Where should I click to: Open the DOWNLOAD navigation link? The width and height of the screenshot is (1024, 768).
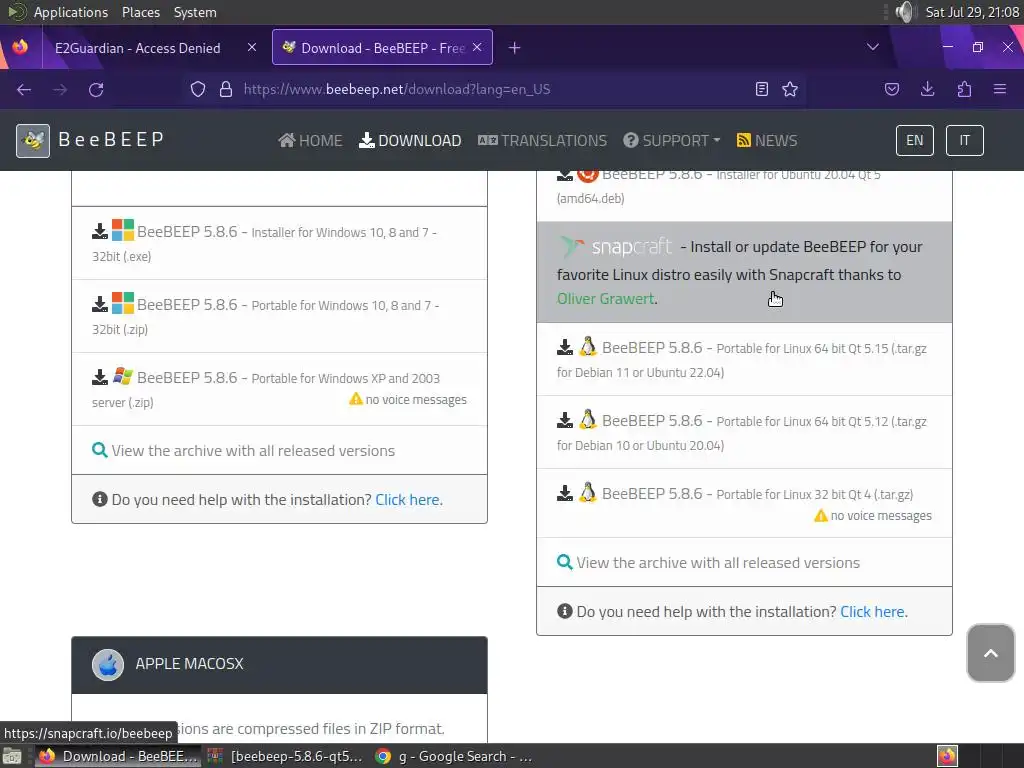tap(410, 140)
